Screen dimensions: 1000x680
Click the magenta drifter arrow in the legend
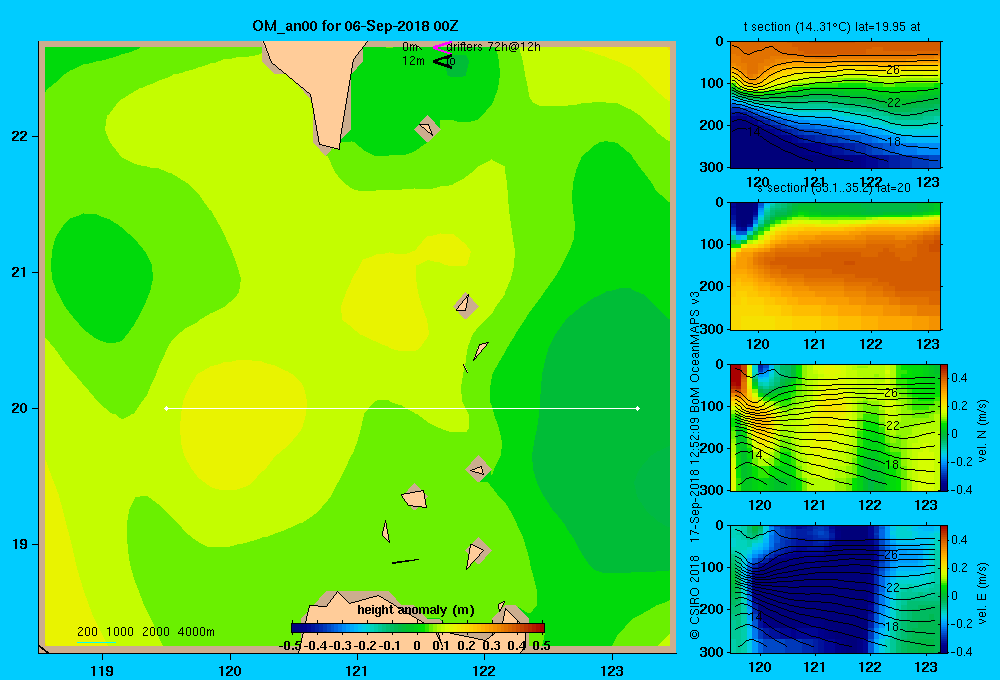[441, 47]
